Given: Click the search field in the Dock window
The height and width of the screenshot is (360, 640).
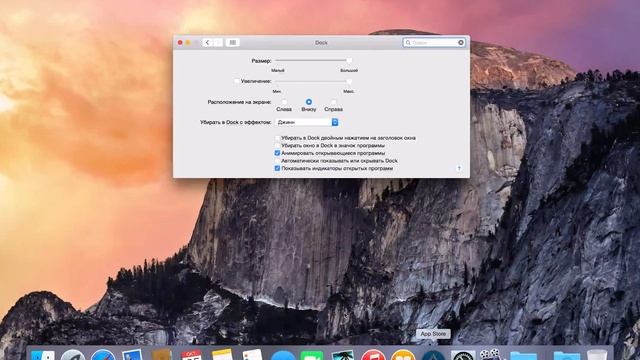Looking at the screenshot, I should [433, 42].
